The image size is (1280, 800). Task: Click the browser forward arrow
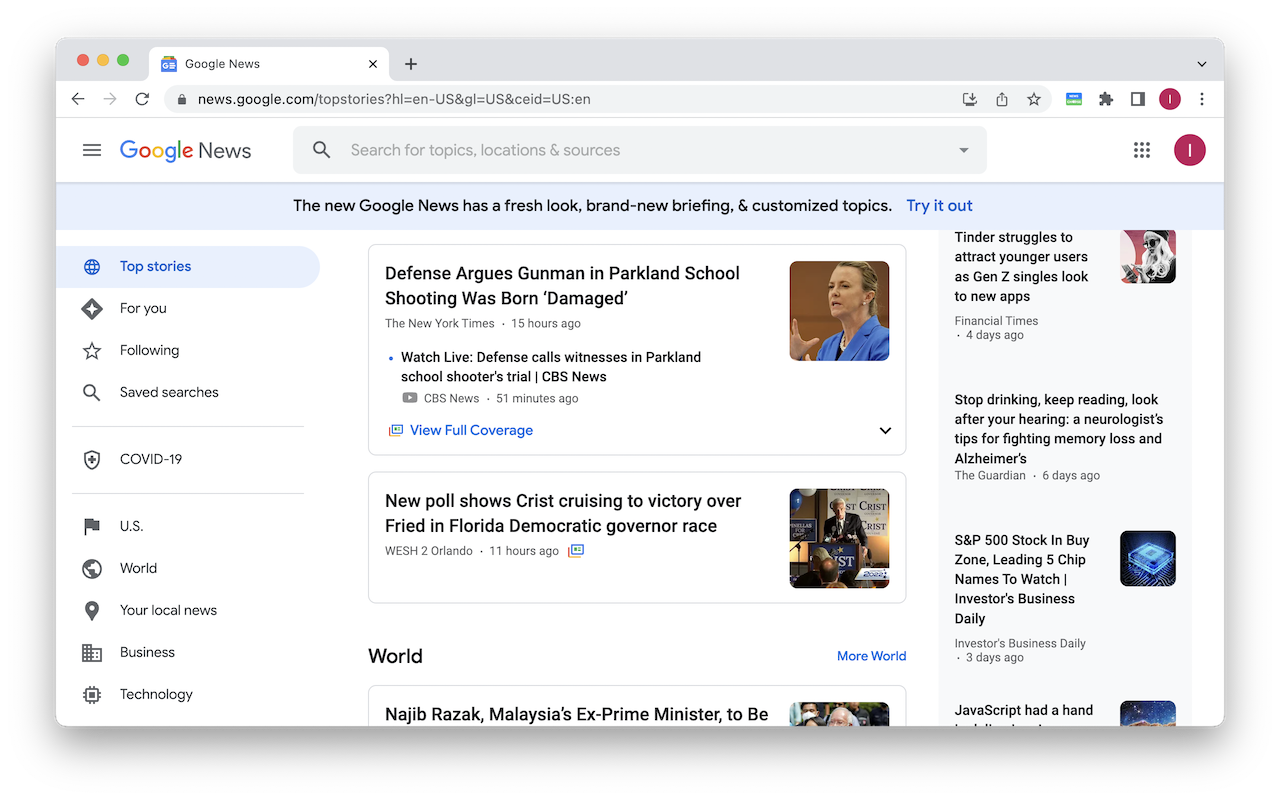[x=110, y=99]
